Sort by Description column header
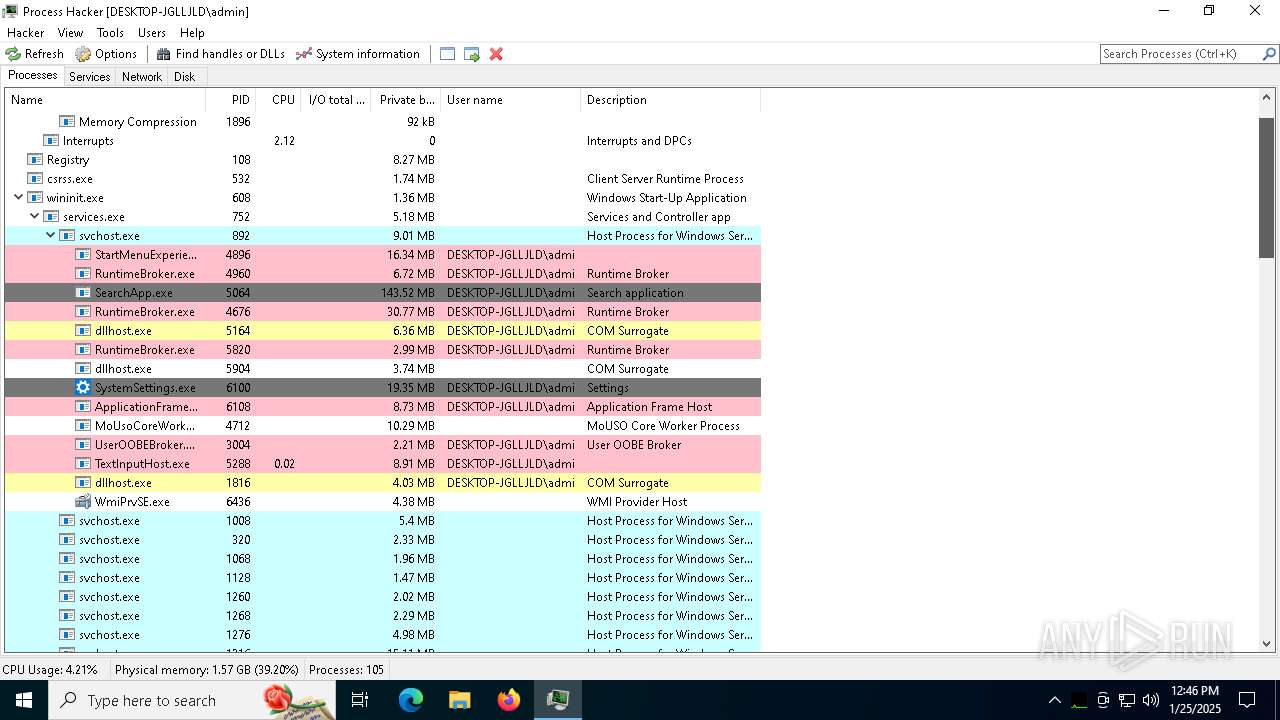Screen dimensions: 1280x720 click(x=670, y=100)
